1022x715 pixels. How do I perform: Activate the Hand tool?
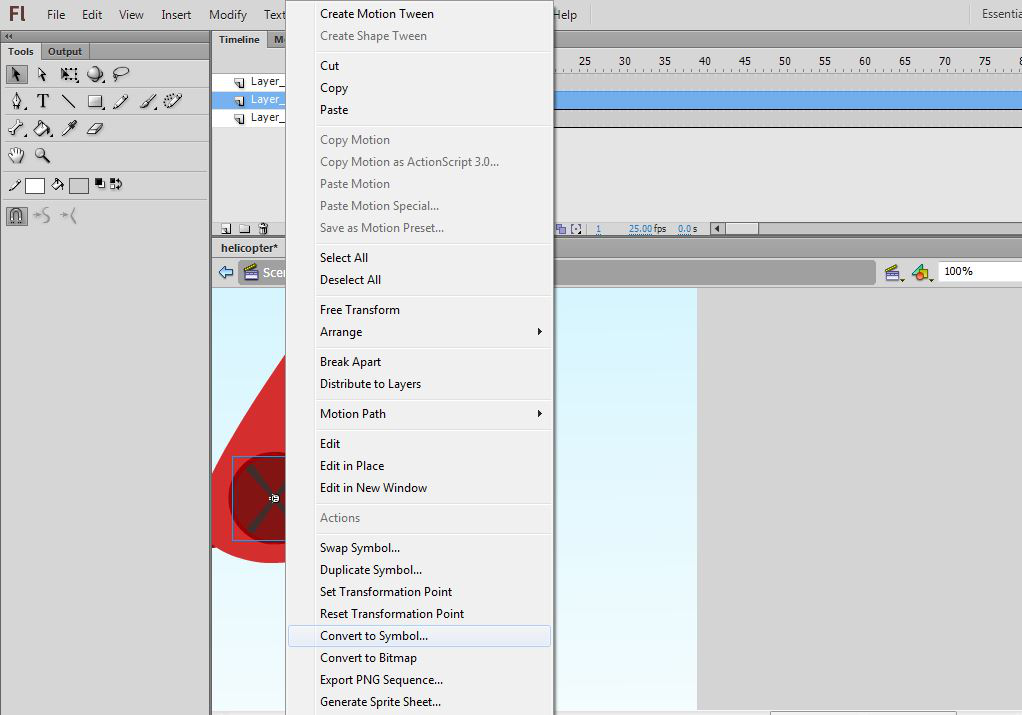(17, 155)
